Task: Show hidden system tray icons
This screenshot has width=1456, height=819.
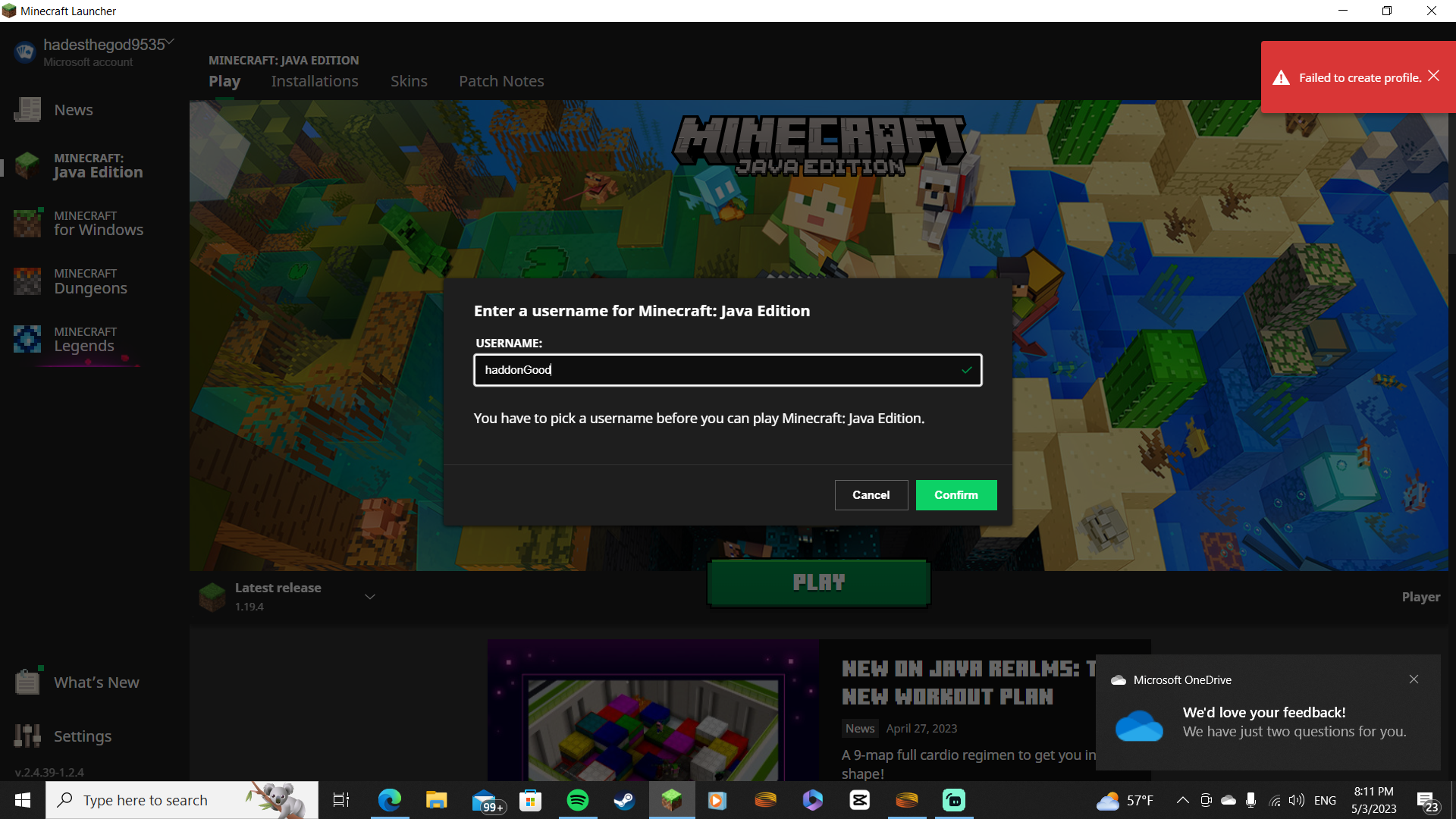Action: 1182,800
